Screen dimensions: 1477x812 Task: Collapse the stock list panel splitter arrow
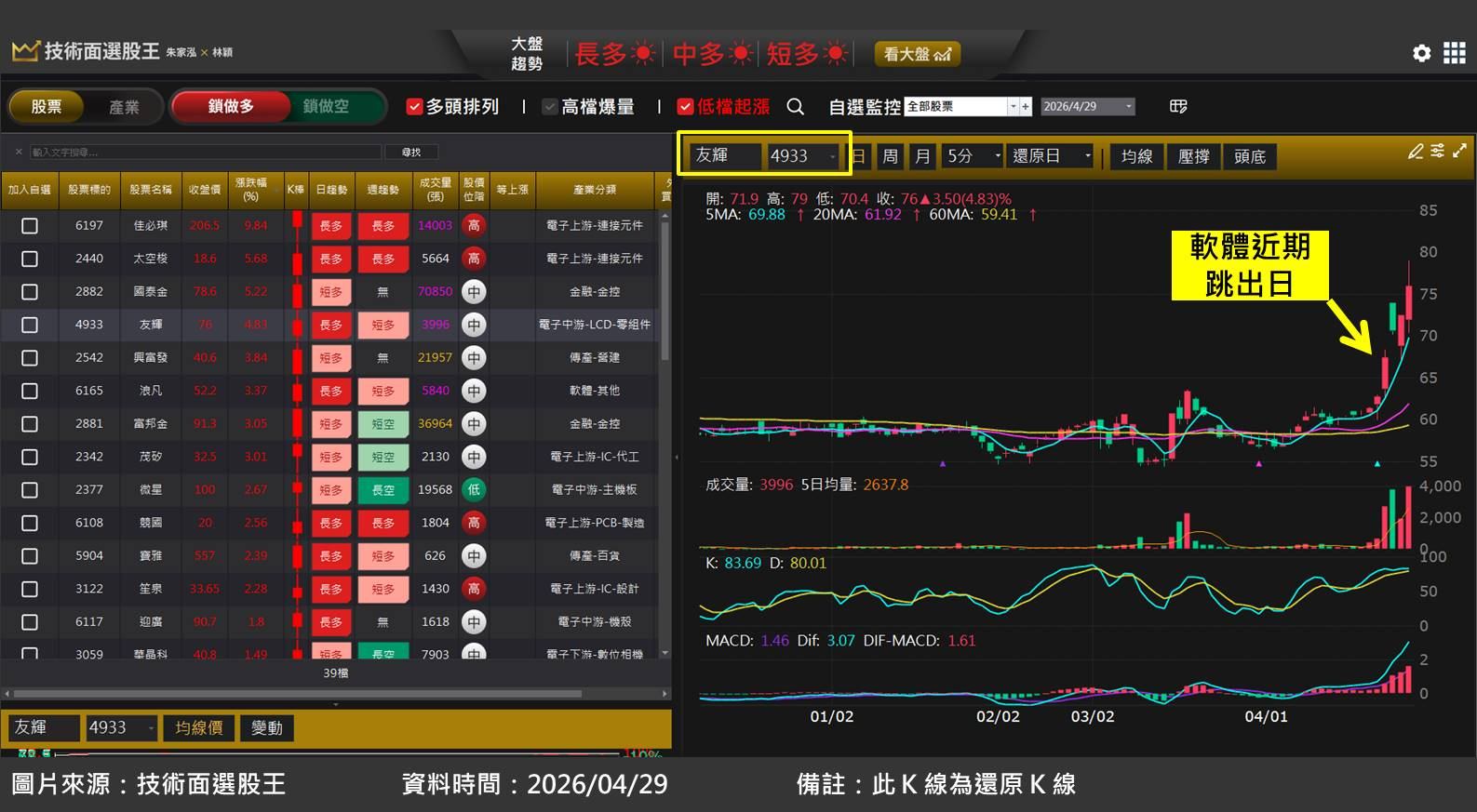[x=677, y=458]
